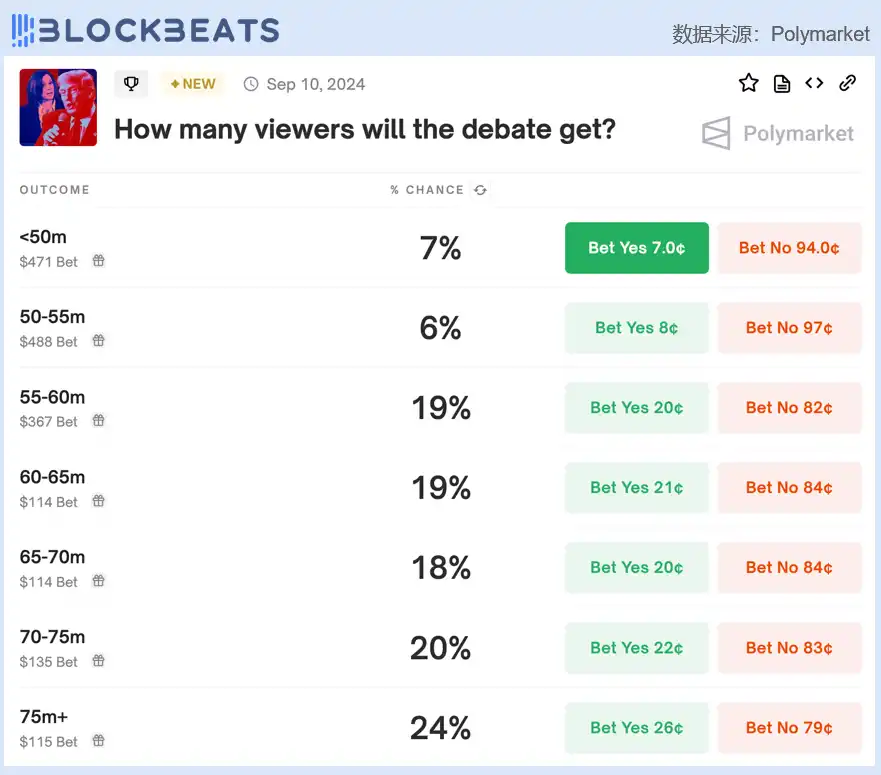Open the 65-70m outcome row

click(x=52, y=557)
